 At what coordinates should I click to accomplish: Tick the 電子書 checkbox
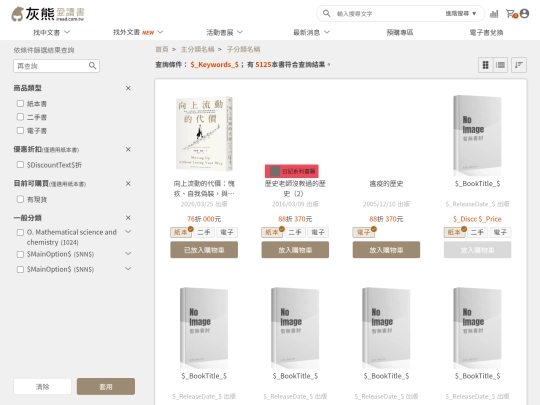click(x=20, y=131)
